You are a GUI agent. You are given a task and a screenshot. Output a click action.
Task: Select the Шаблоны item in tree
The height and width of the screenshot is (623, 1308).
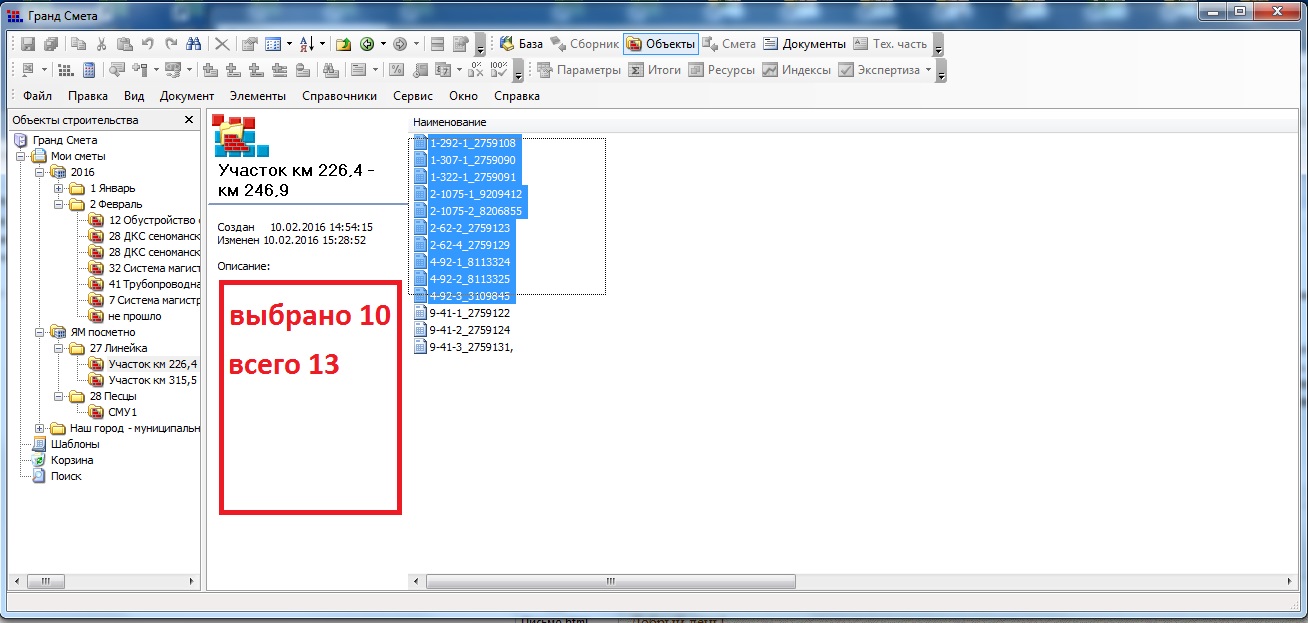(x=75, y=444)
